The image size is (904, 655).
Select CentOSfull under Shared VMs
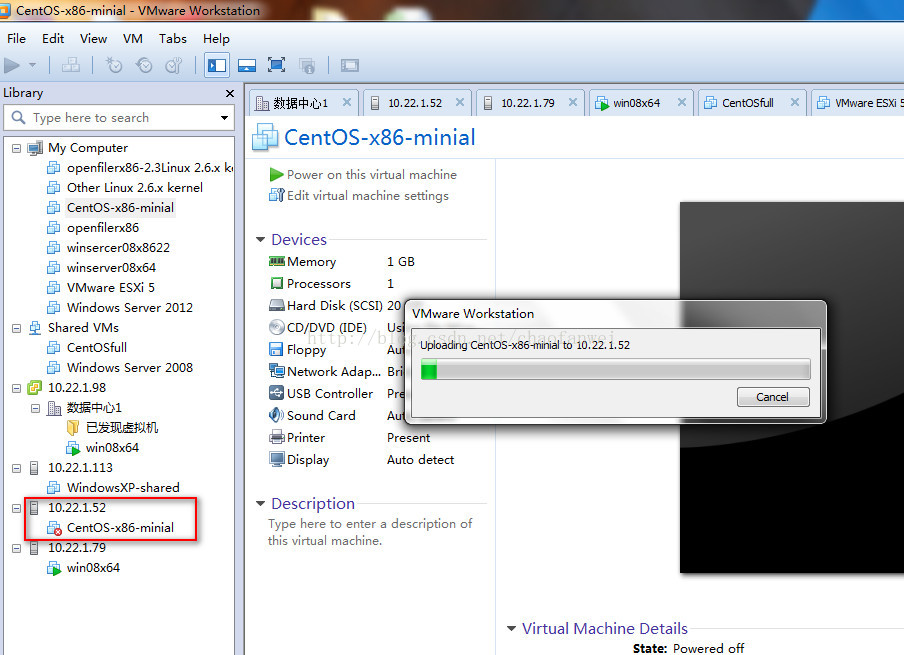point(87,348)
